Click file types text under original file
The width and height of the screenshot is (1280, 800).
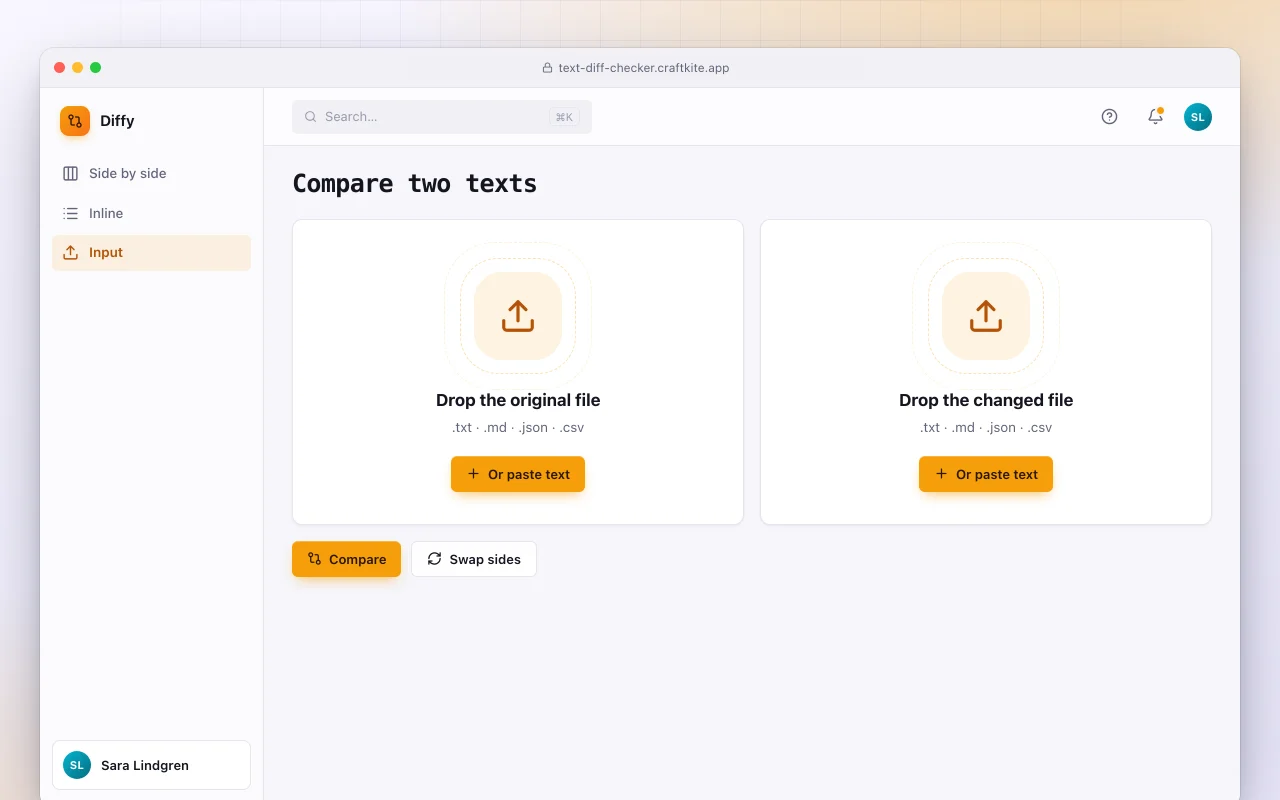518,427
